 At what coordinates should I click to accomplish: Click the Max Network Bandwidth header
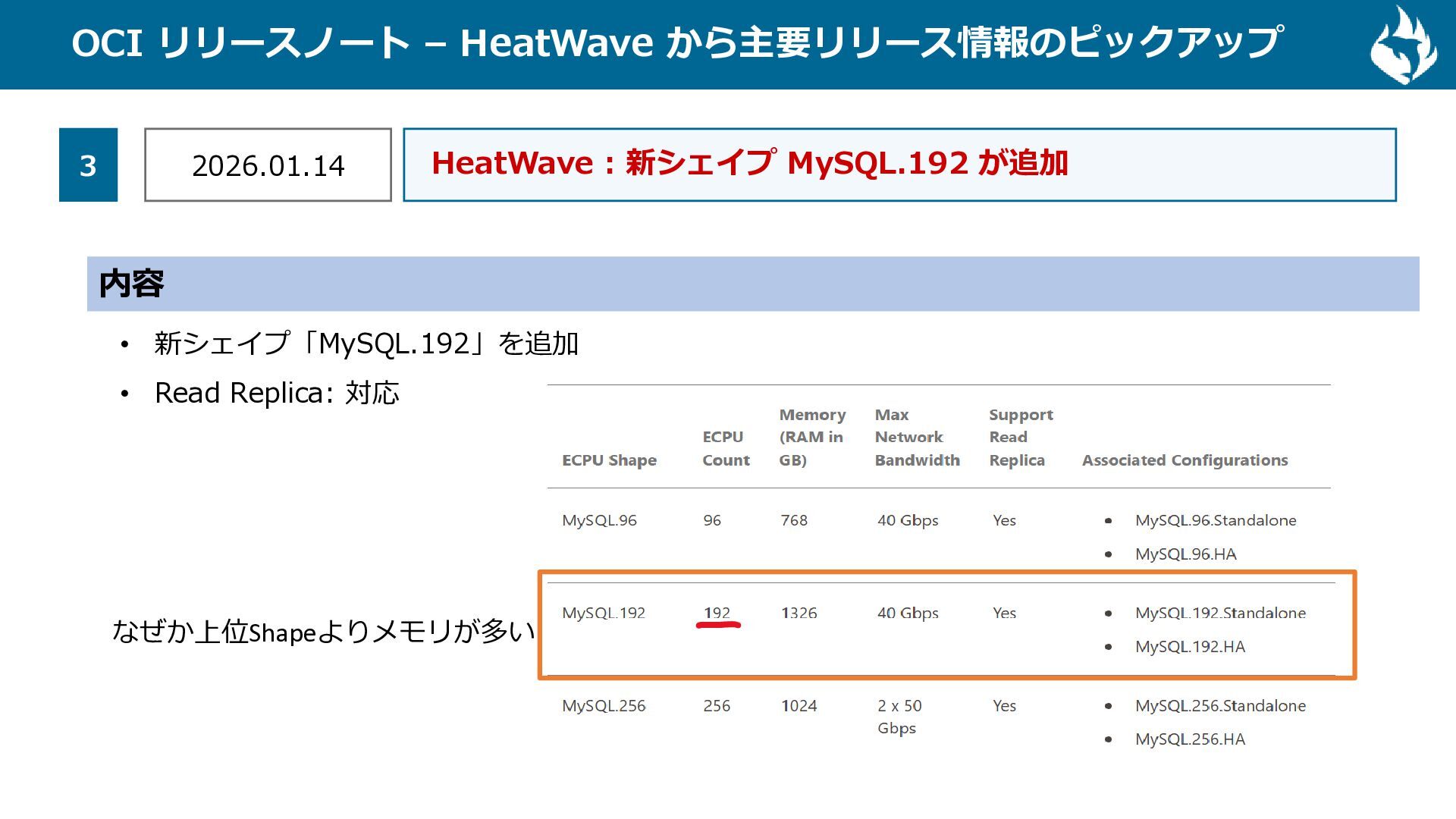click(916, 437)
